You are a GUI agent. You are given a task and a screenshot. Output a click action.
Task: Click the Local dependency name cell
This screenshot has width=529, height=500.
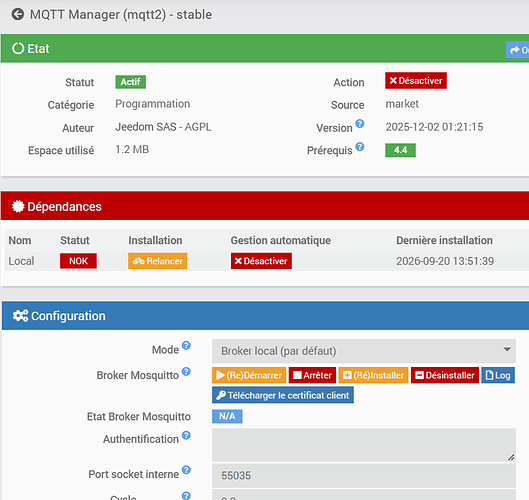(x=21, y=261)
